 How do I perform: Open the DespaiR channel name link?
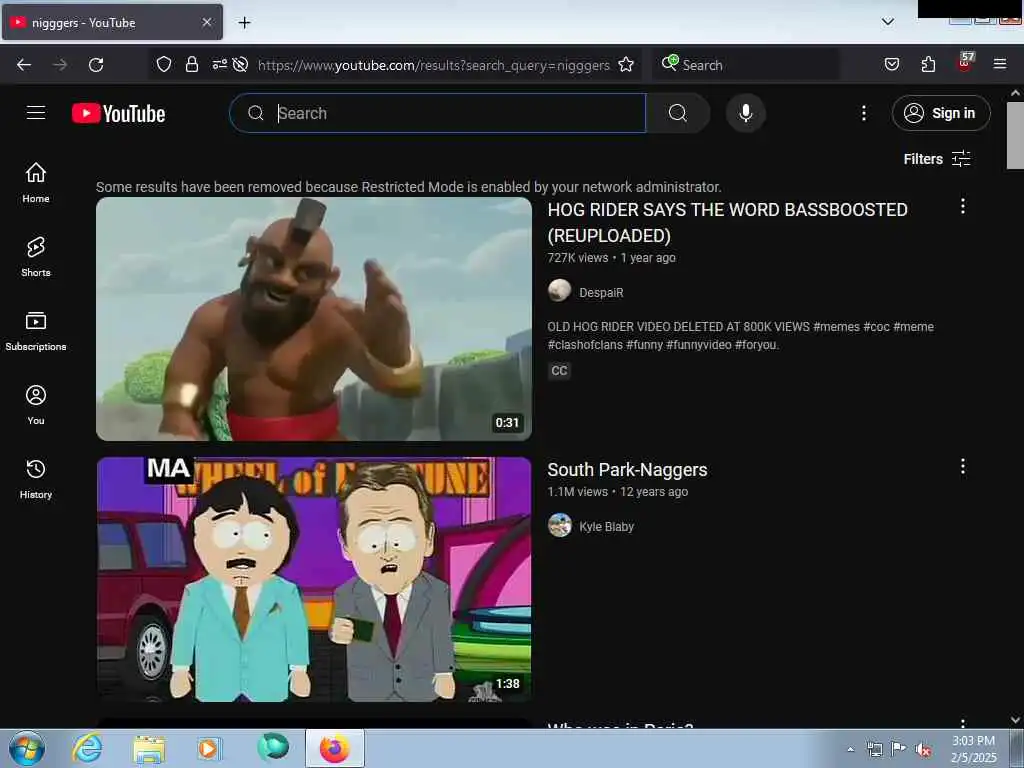(x=601, y=293)
